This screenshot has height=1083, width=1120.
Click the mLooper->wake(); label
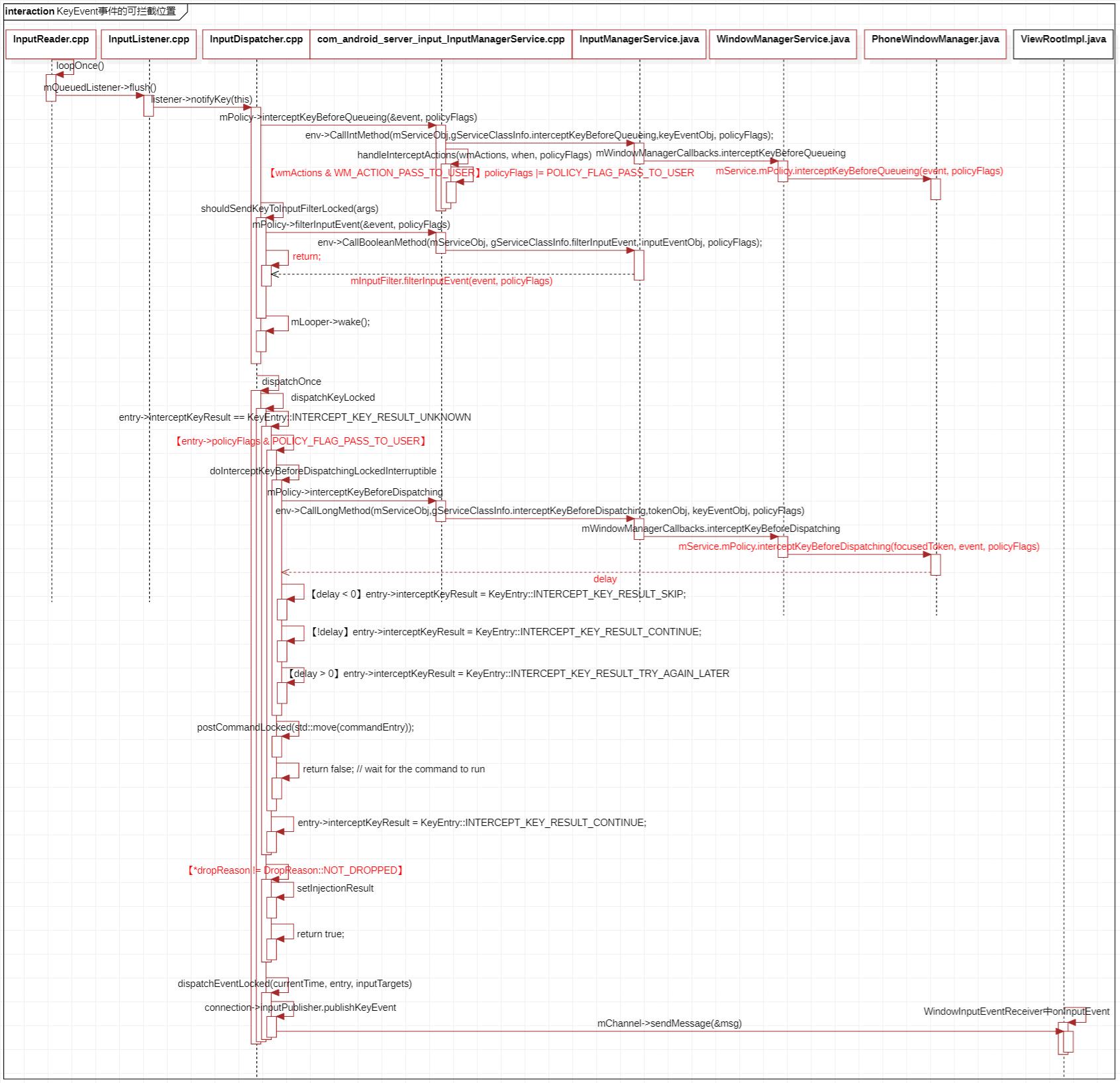pos(331,322)
